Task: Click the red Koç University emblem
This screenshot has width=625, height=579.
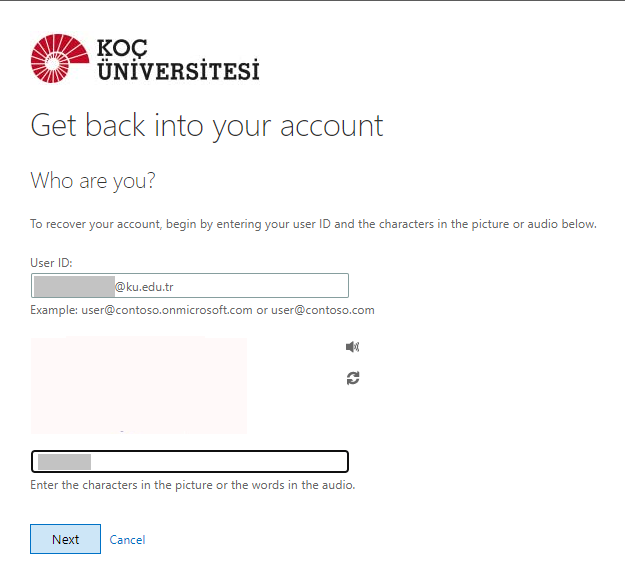Action: click(59, 59)
